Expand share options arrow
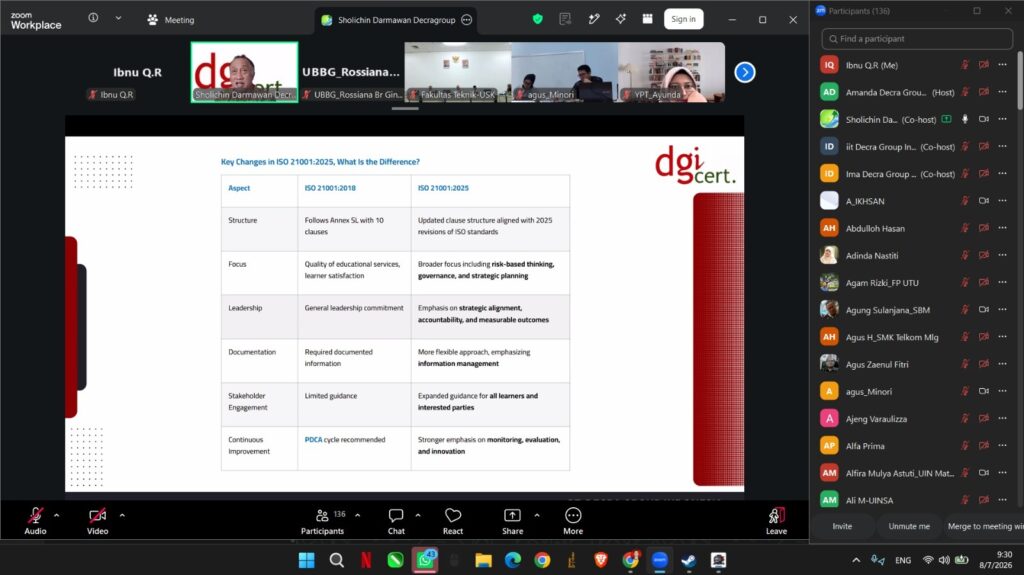This screenshot has height=575, width=1024. click(537, 516)
